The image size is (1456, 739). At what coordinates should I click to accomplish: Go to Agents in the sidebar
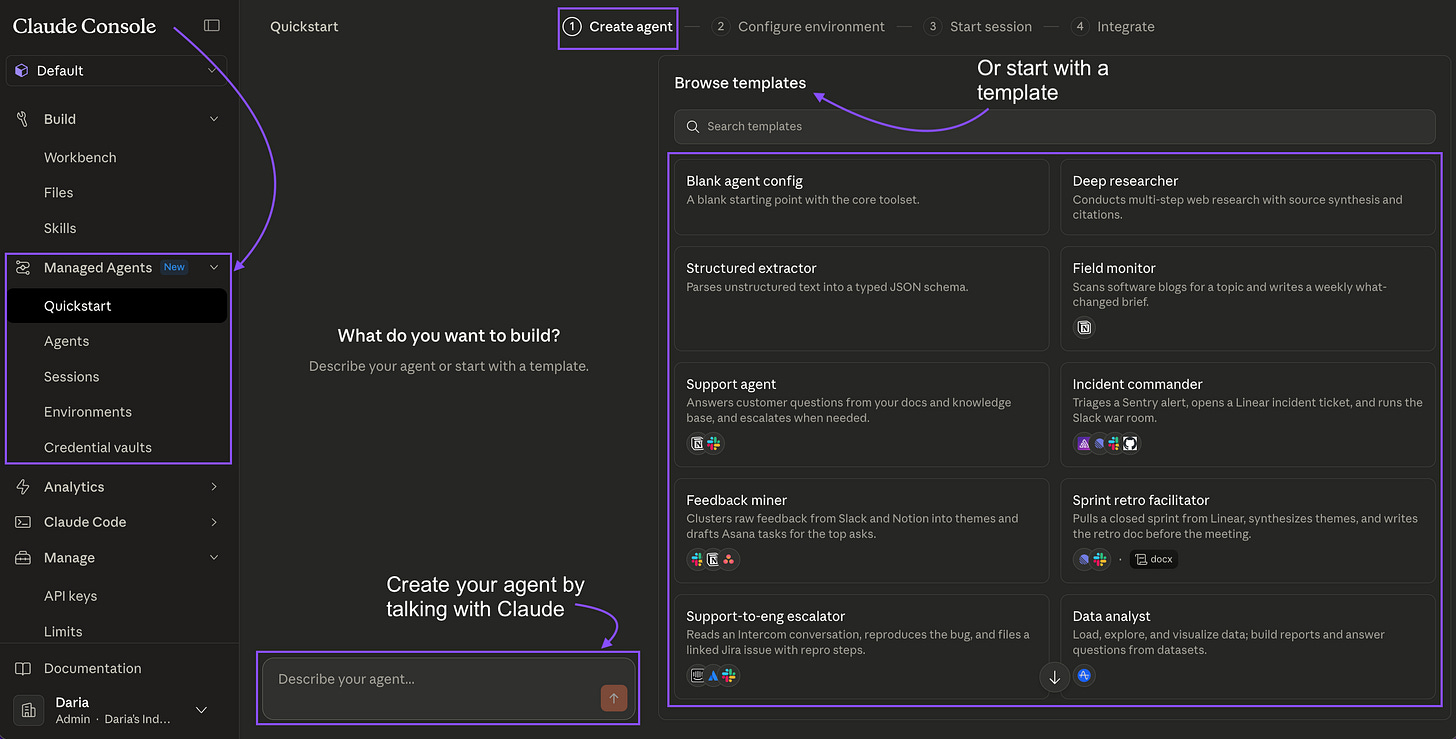pos(66,341)
